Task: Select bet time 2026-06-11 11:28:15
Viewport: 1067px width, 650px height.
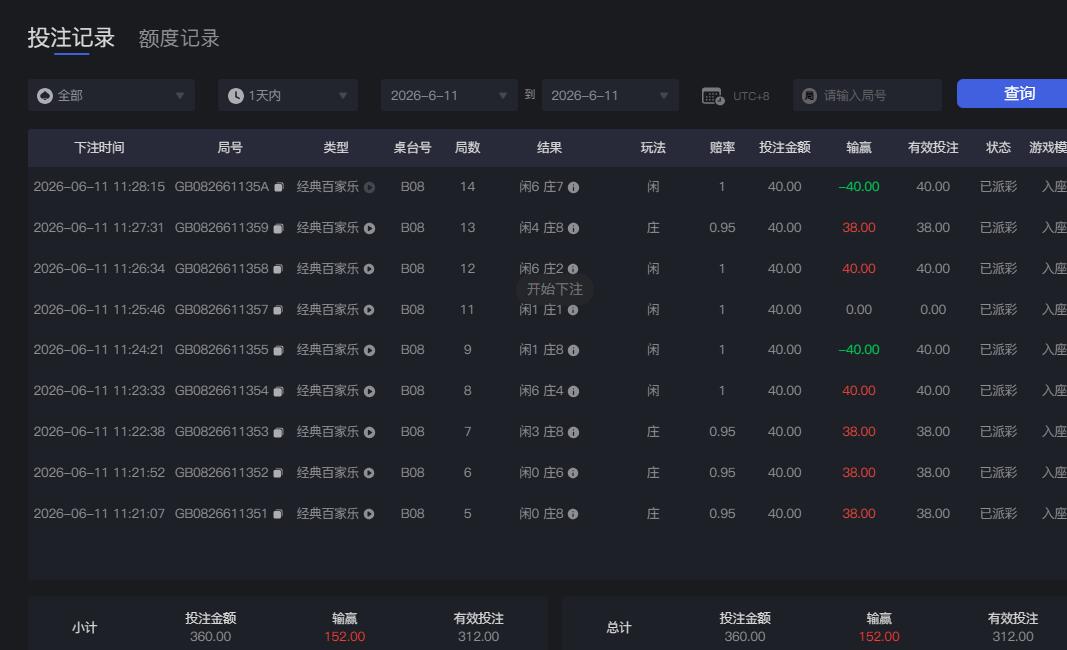Action: click(x=99, y=186)
